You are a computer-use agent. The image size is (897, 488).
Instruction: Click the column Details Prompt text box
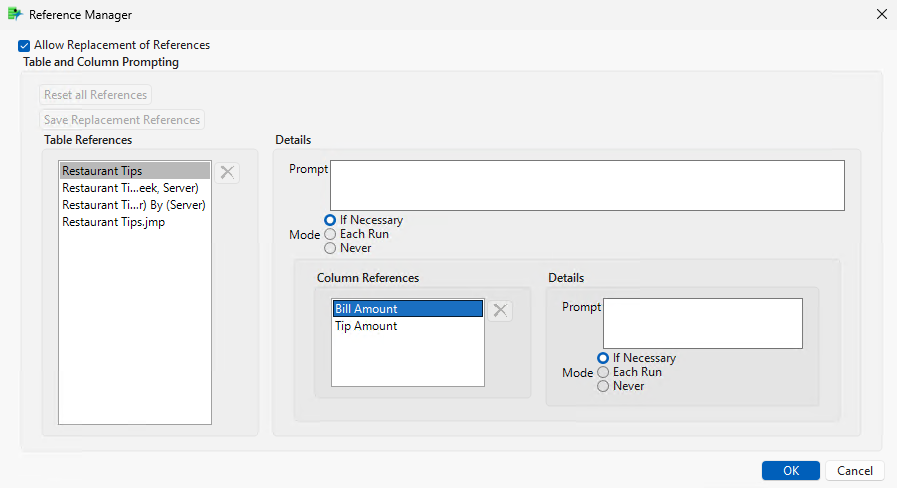(x=702, y=323)
